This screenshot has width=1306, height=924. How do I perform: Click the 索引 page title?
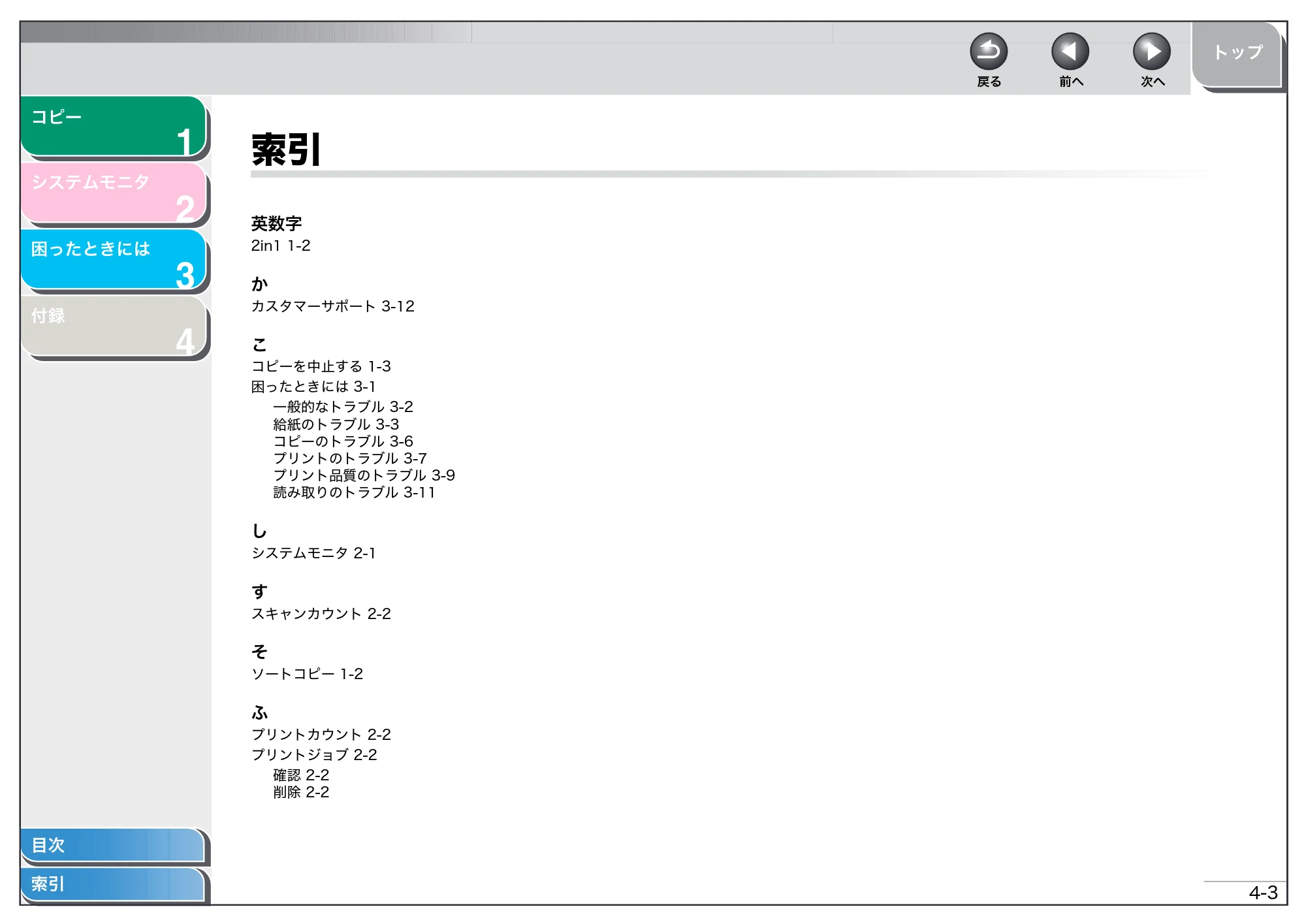286,150
